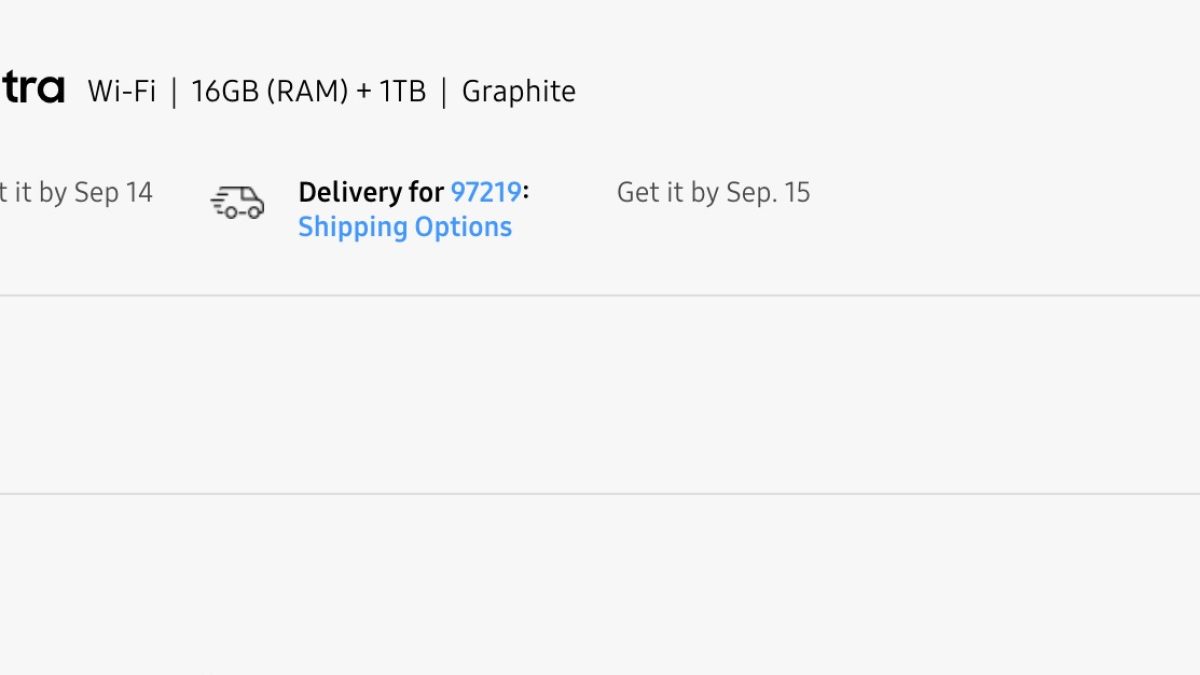Click the delivery truck icon
1200x675 pixels.
238,203
